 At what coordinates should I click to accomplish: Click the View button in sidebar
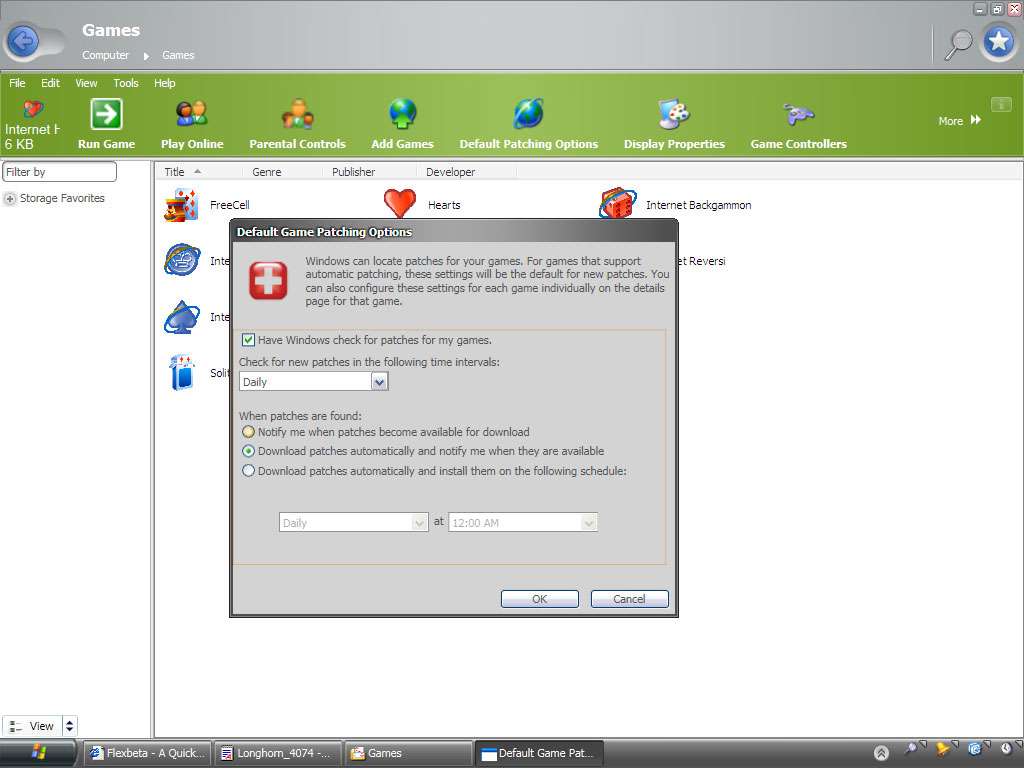click(32, 726)
